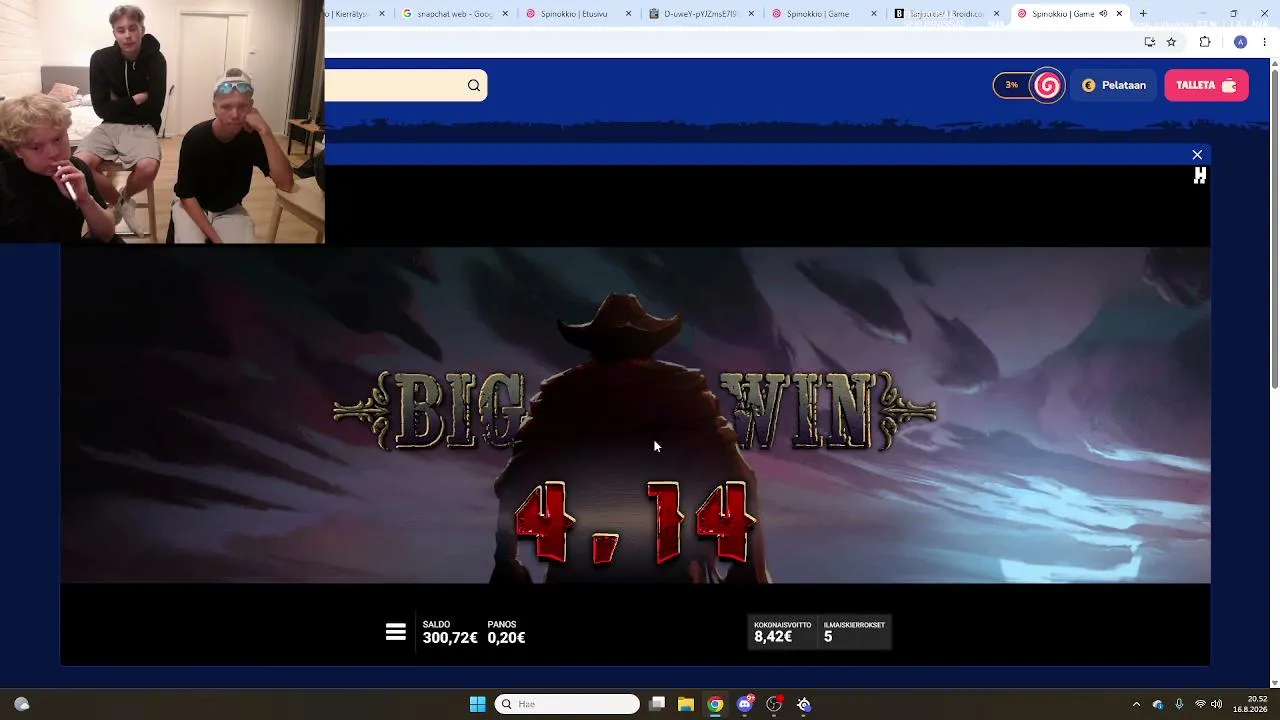Open the Chrome profile avatar
Image resolution: width=1280 pixels, height=720 pixels.
click(x=1240, y=42)
